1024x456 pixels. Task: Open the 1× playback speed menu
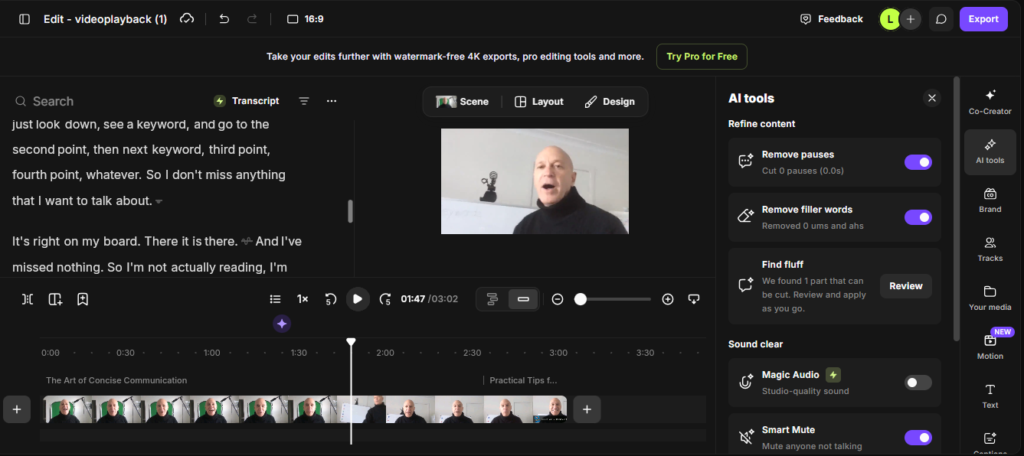pos(302,299)
